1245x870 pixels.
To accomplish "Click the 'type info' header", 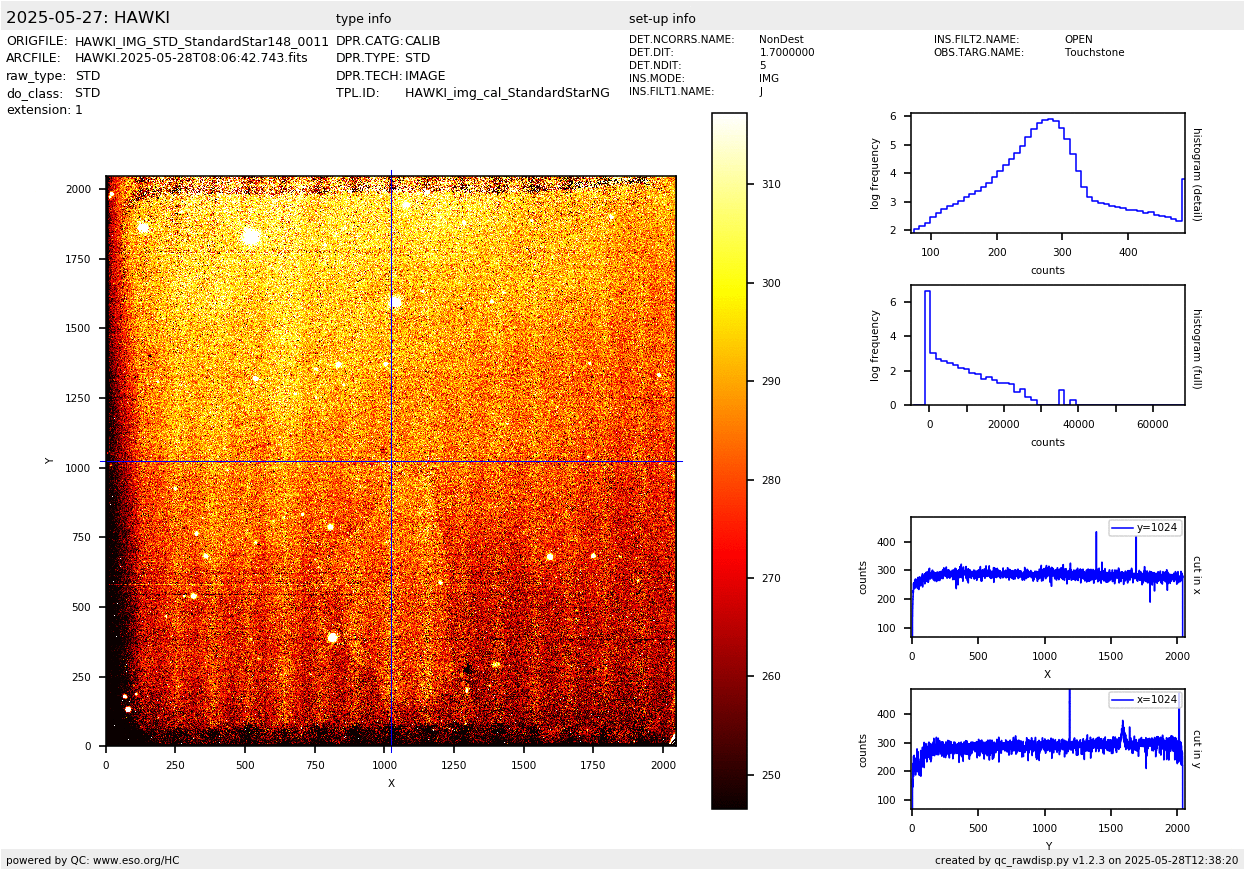I will pyautogui.click(x=363, y=19).
